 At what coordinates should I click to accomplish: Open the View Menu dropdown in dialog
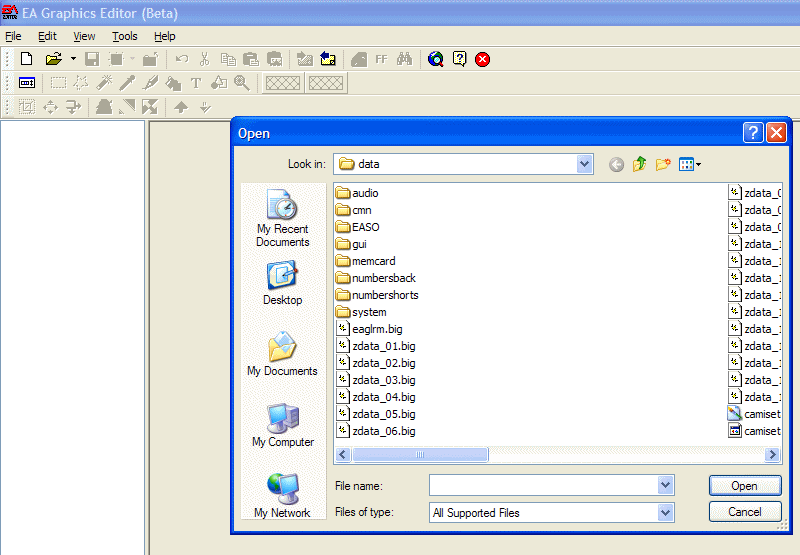[690, 165]
